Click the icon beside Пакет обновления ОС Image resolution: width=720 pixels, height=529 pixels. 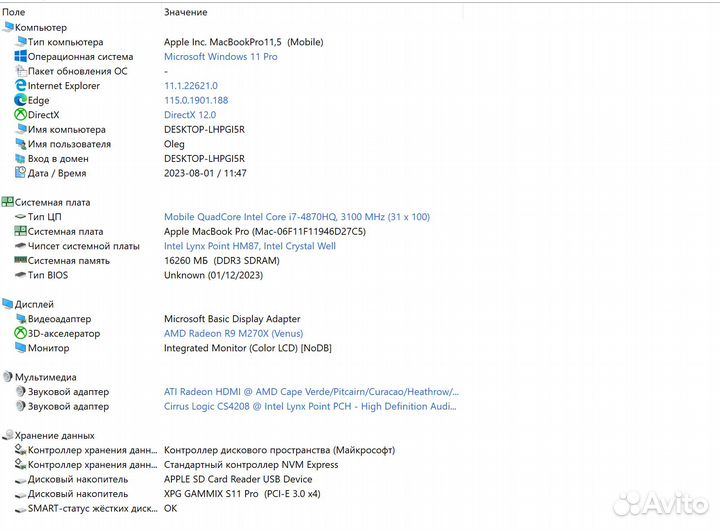pos(20,71)
